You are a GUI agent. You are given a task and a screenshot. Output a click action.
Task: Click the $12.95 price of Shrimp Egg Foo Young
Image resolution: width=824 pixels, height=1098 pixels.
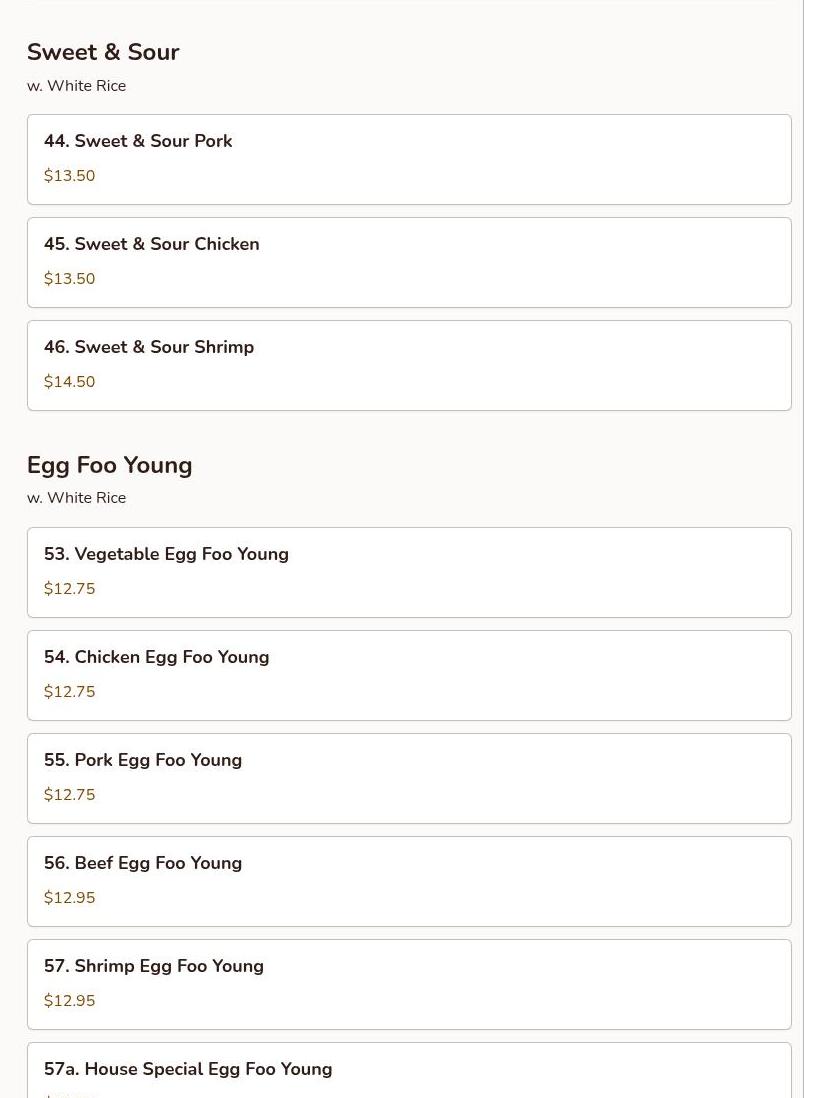point(69,1001)
